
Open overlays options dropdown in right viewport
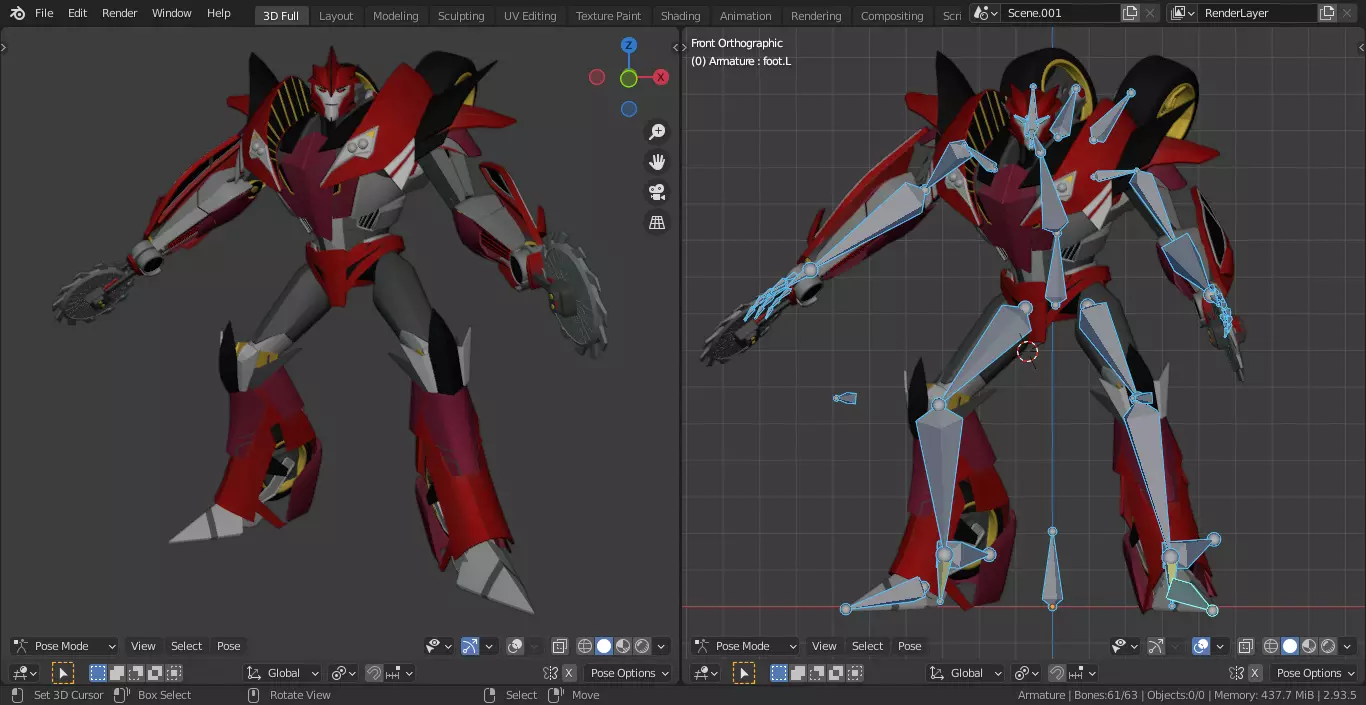coord(1220,646)
